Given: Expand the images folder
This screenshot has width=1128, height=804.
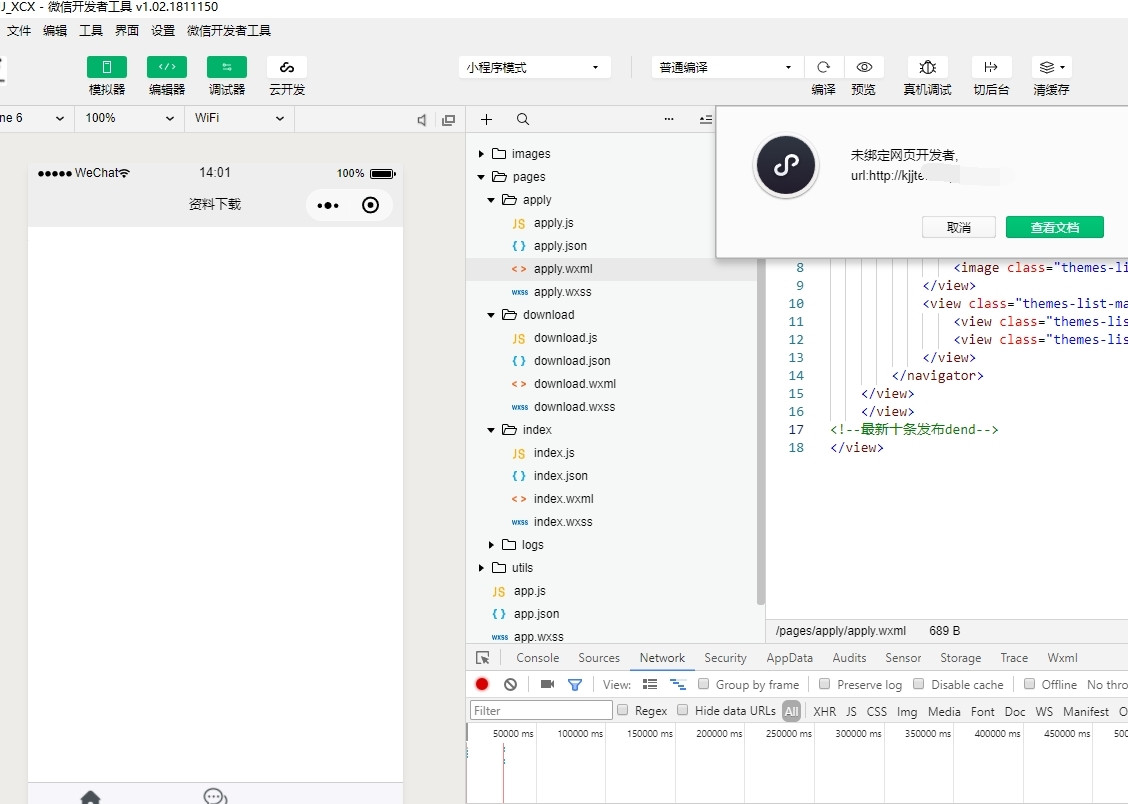Looking at the screenshot, I should click(481, 154).
